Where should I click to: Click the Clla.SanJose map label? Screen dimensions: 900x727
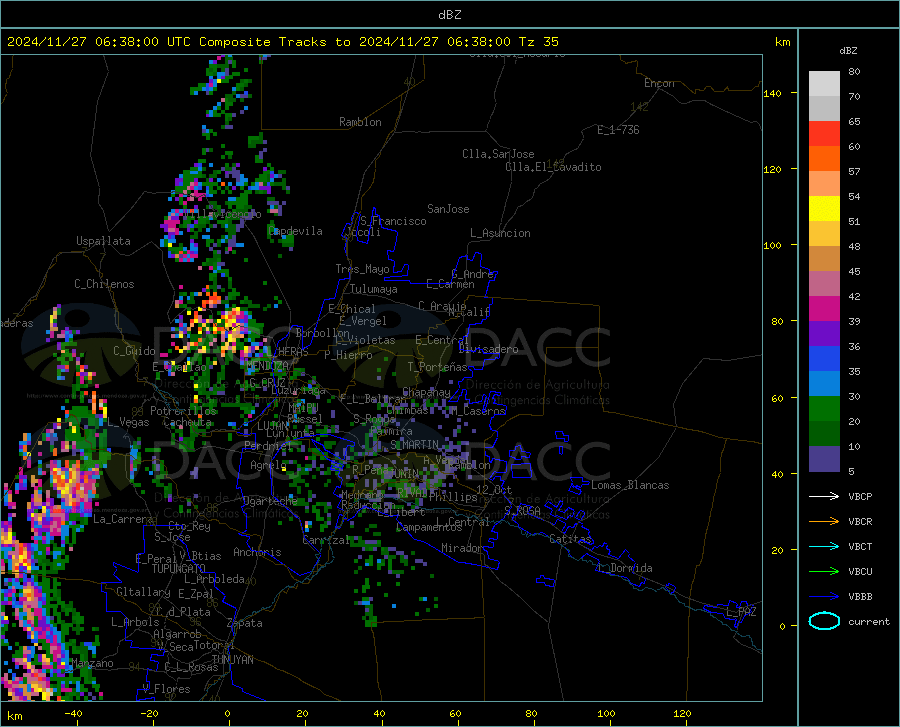(498, 154)
